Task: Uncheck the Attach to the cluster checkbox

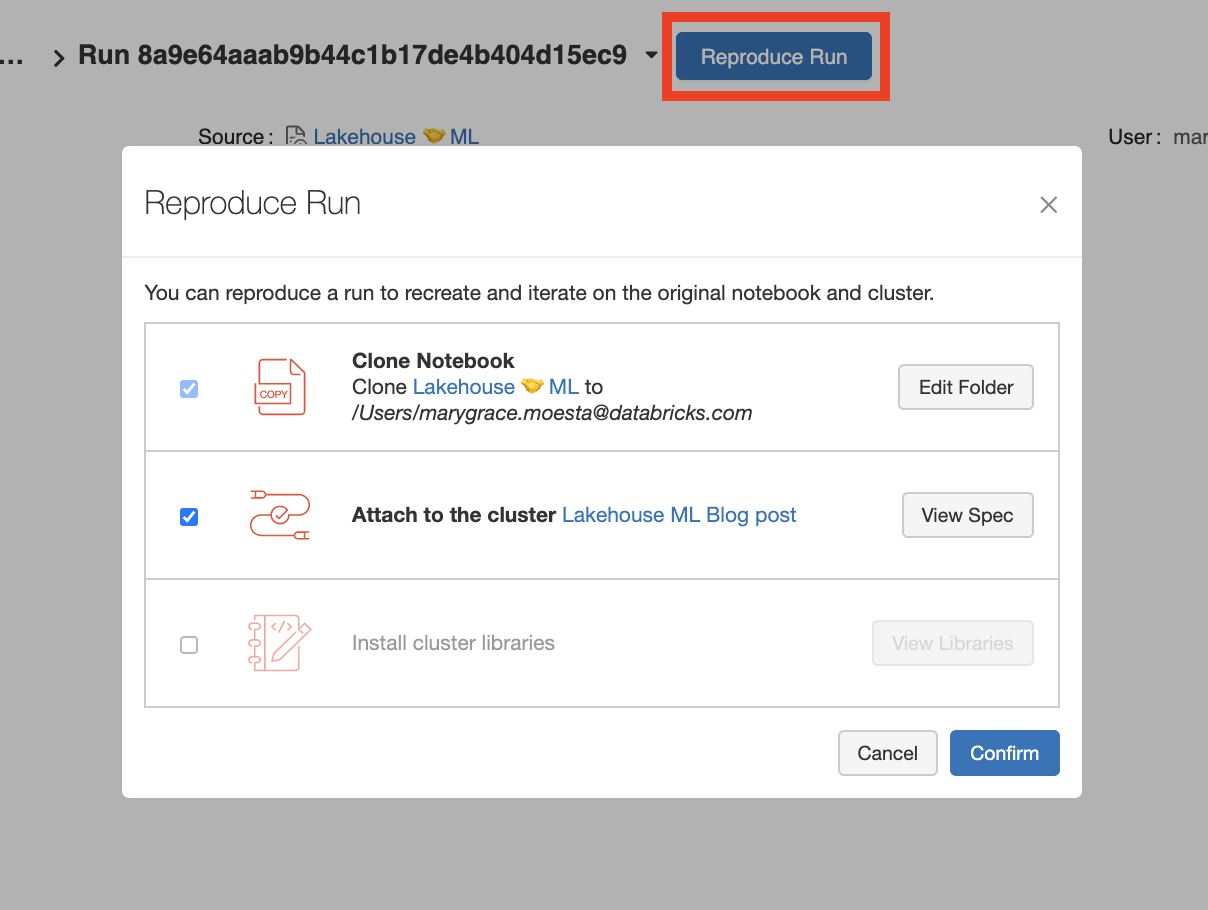Action: tap(189, 517)
